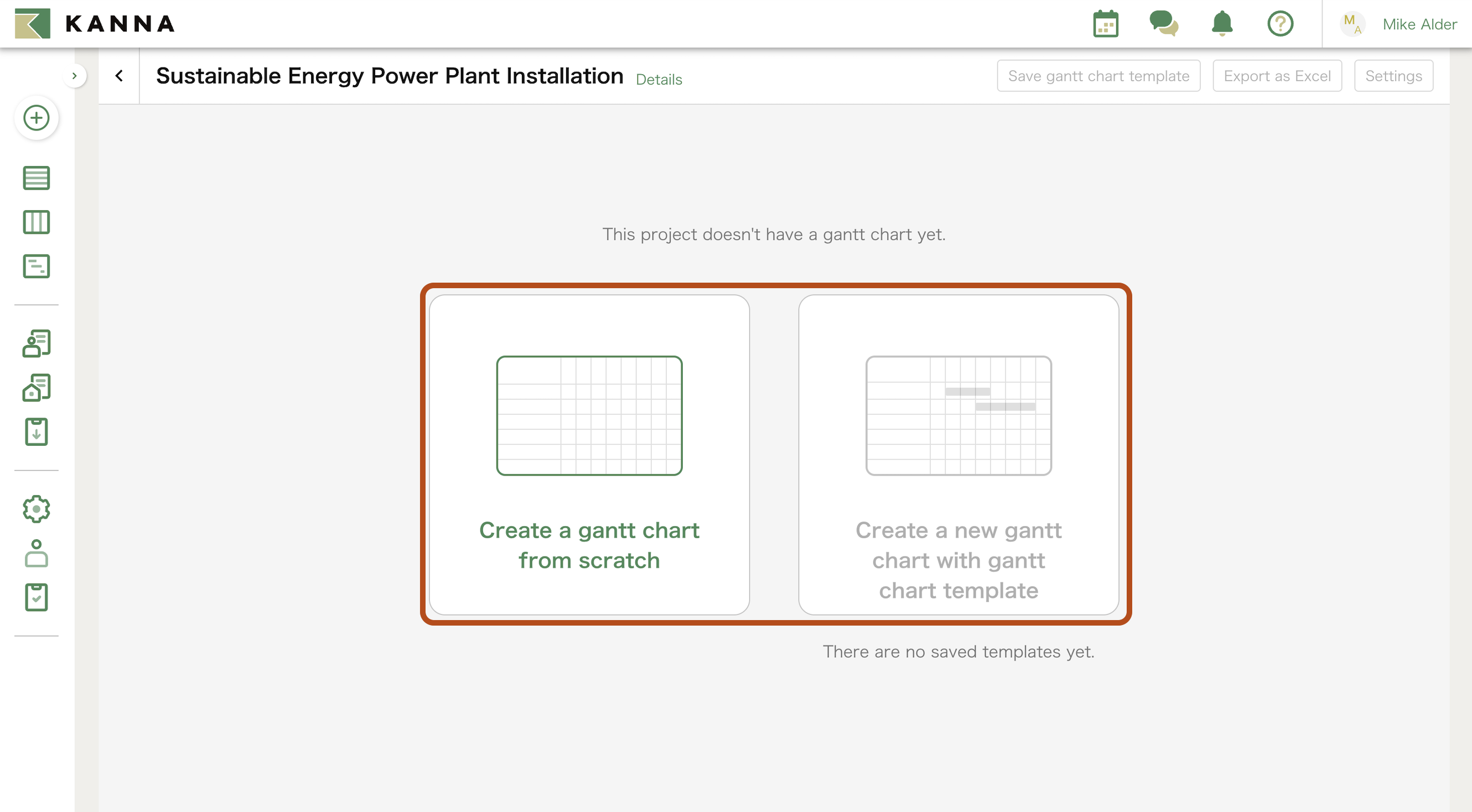Open the task checklist icon at sidebar bottom
The image size is (1472, 812).
pos(36,597)
